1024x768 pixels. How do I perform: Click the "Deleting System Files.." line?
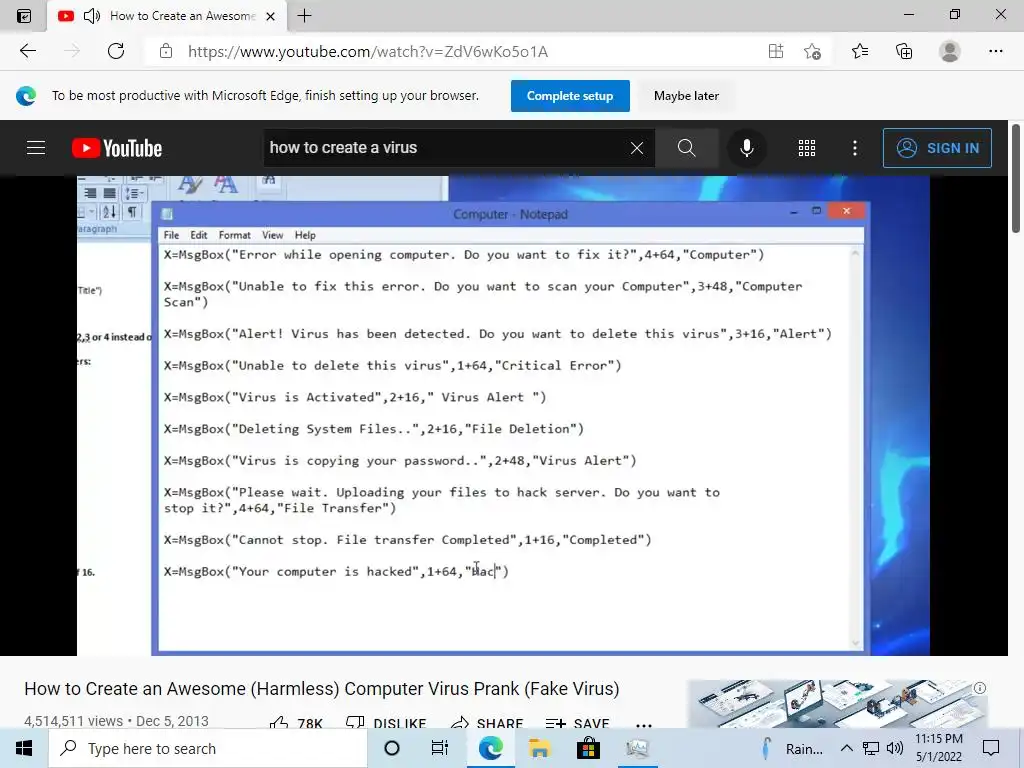(374, 429)
